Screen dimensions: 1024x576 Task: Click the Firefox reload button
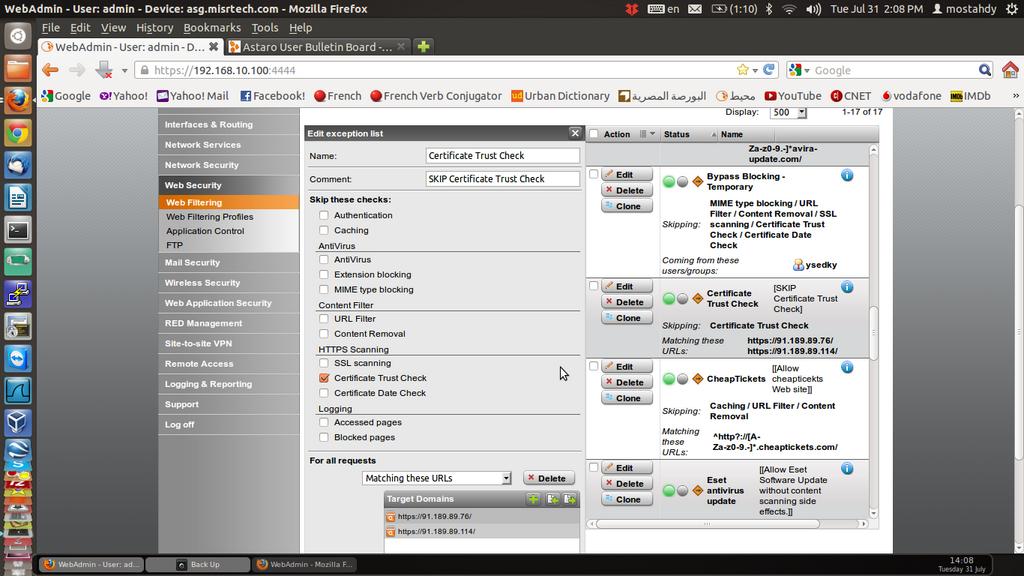769,70
